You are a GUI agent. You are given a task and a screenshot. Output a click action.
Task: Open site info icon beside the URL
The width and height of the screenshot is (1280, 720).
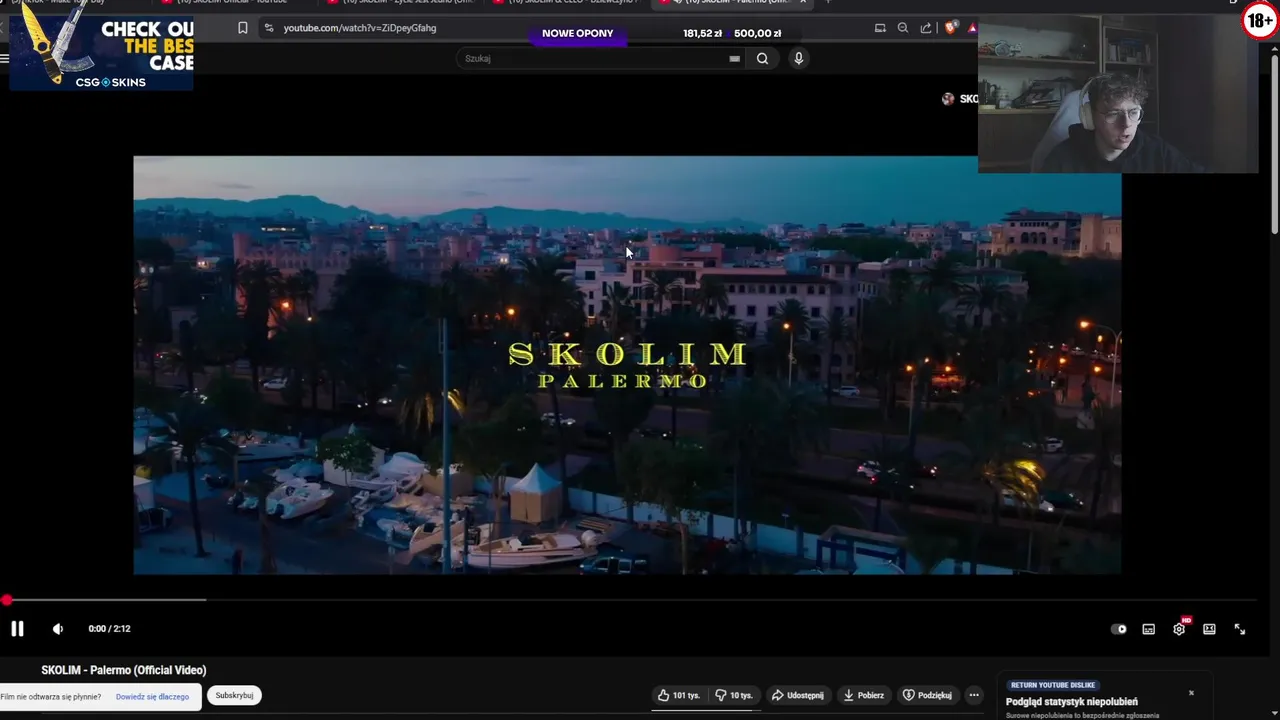[x=269, y=28]
